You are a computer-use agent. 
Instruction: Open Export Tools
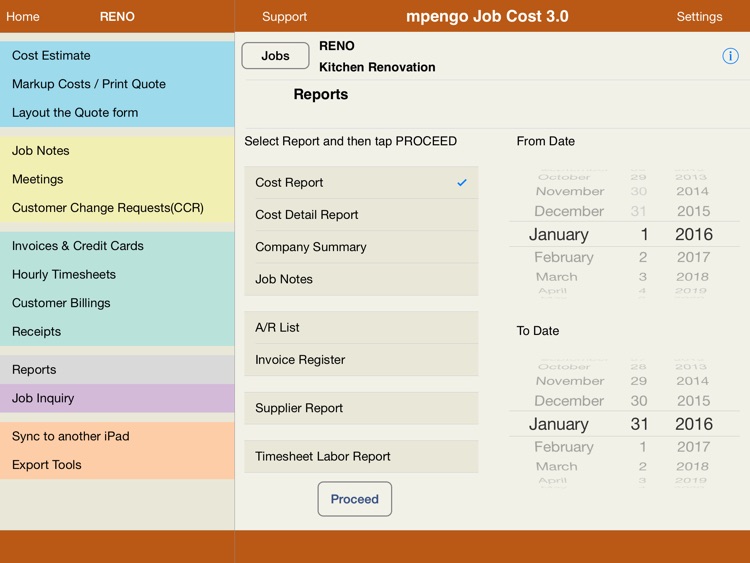[x=117, y=465]
